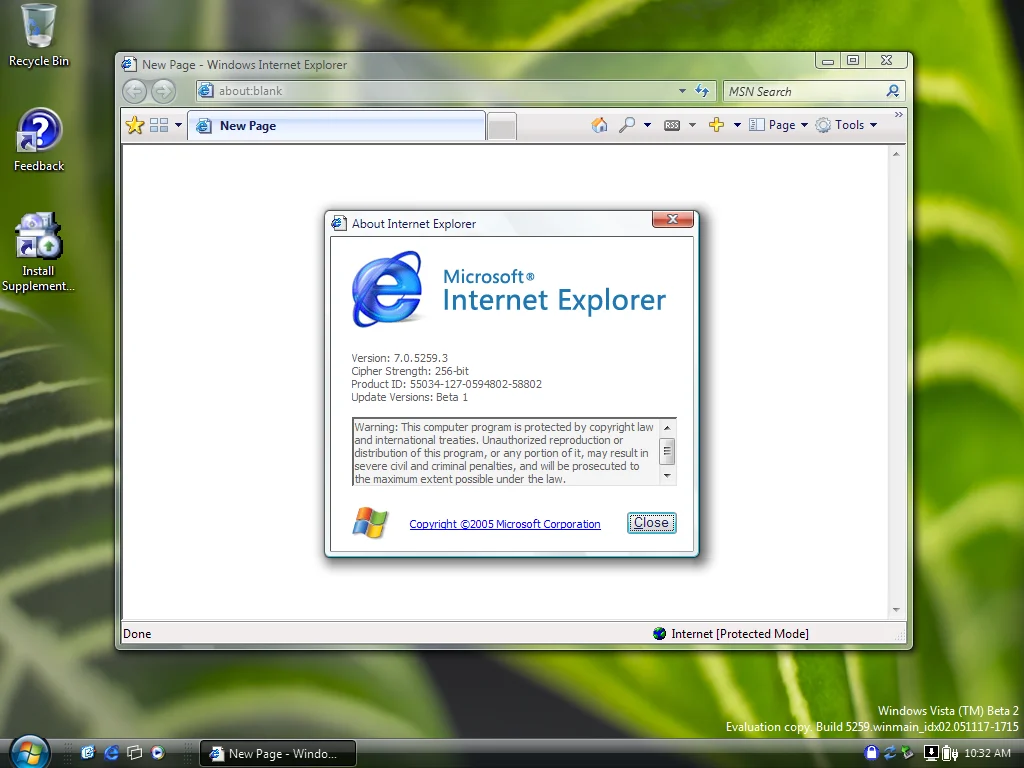
Task: Open the Tools menu dropdown
Action: pyautogui.click(x=846, y=125)
